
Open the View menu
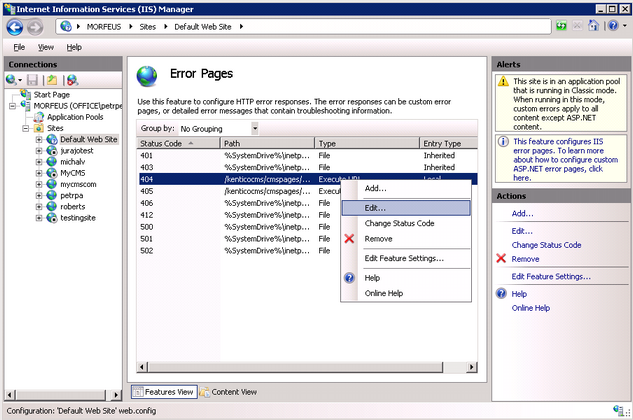[46, 47]
